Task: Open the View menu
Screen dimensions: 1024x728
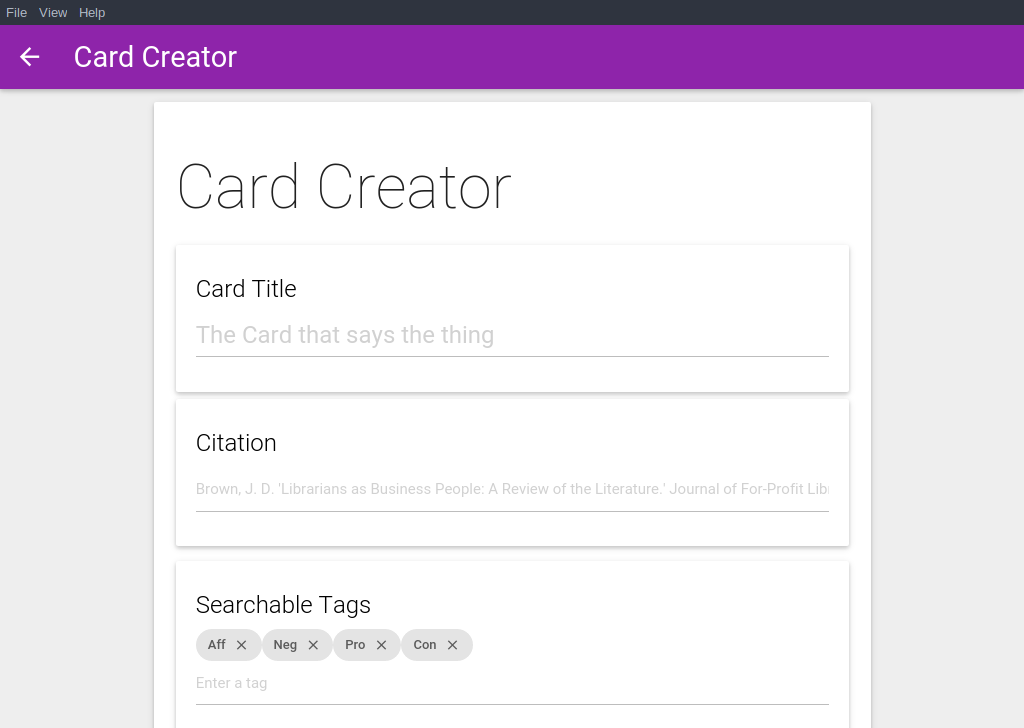Action: 53,12
